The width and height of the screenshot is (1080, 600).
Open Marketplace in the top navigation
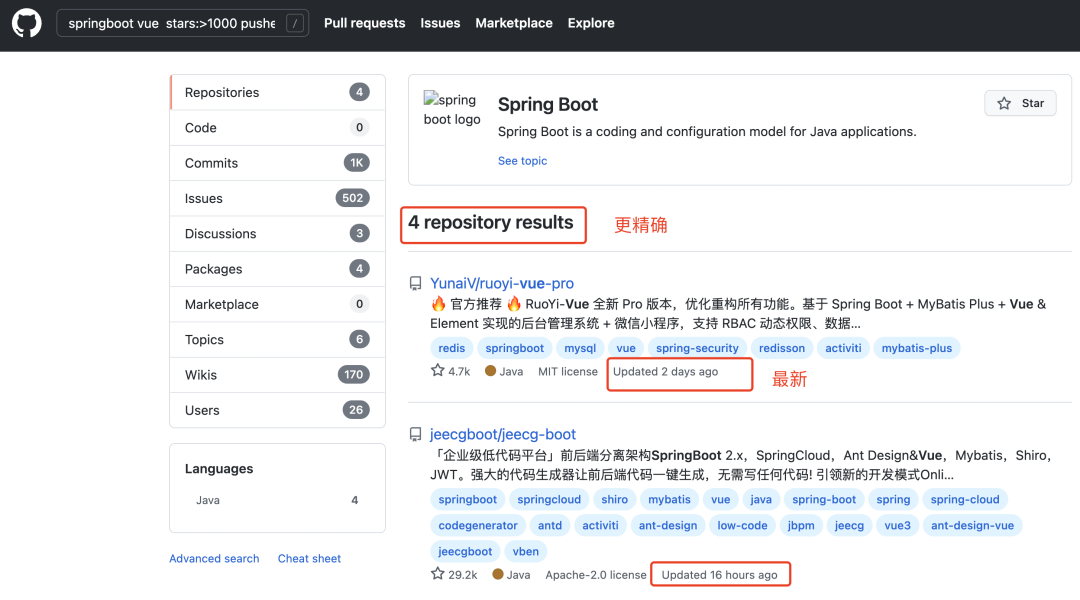(x=513, y=23)
